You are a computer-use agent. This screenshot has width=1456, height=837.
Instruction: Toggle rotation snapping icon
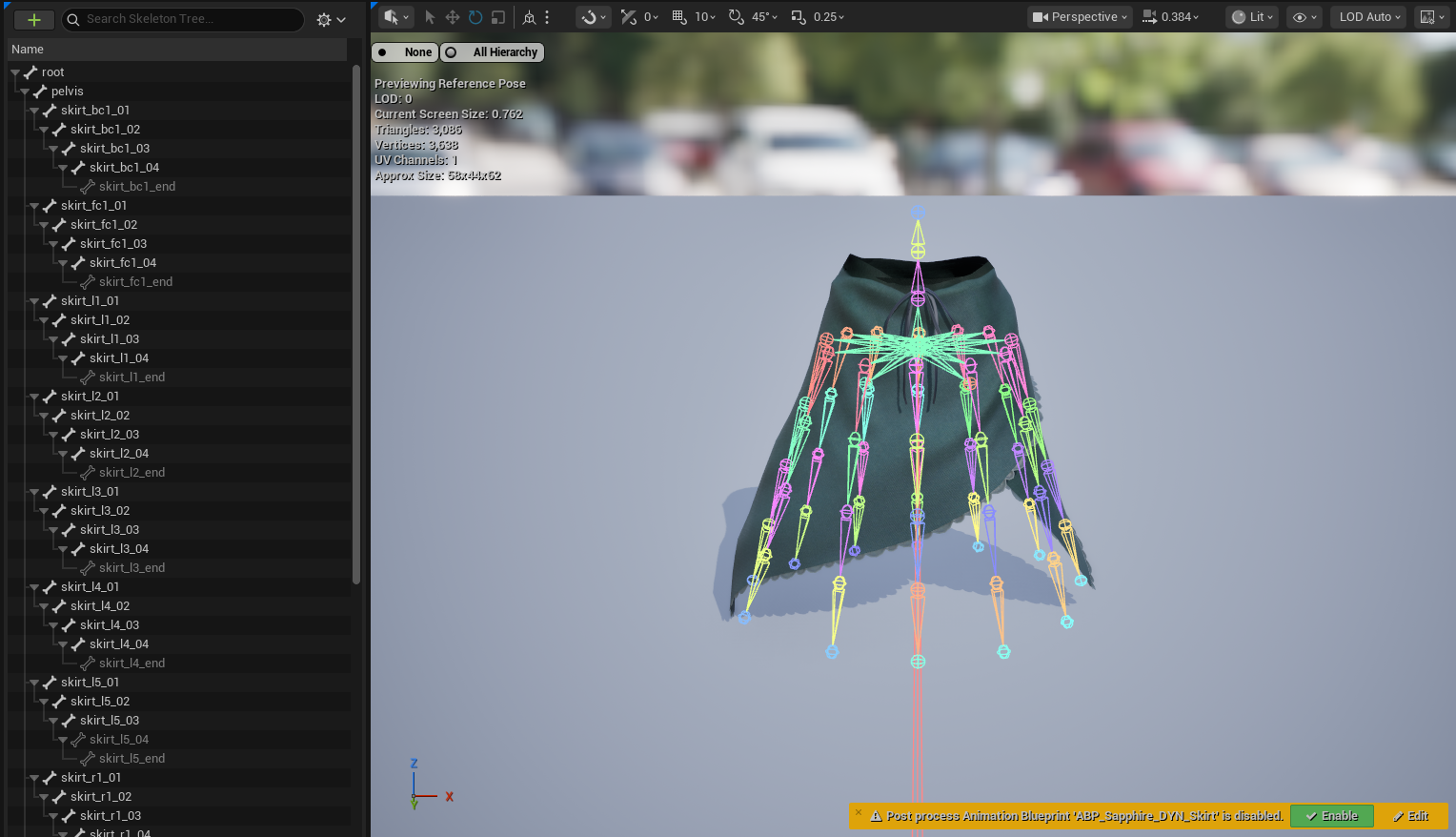[737, 17]
